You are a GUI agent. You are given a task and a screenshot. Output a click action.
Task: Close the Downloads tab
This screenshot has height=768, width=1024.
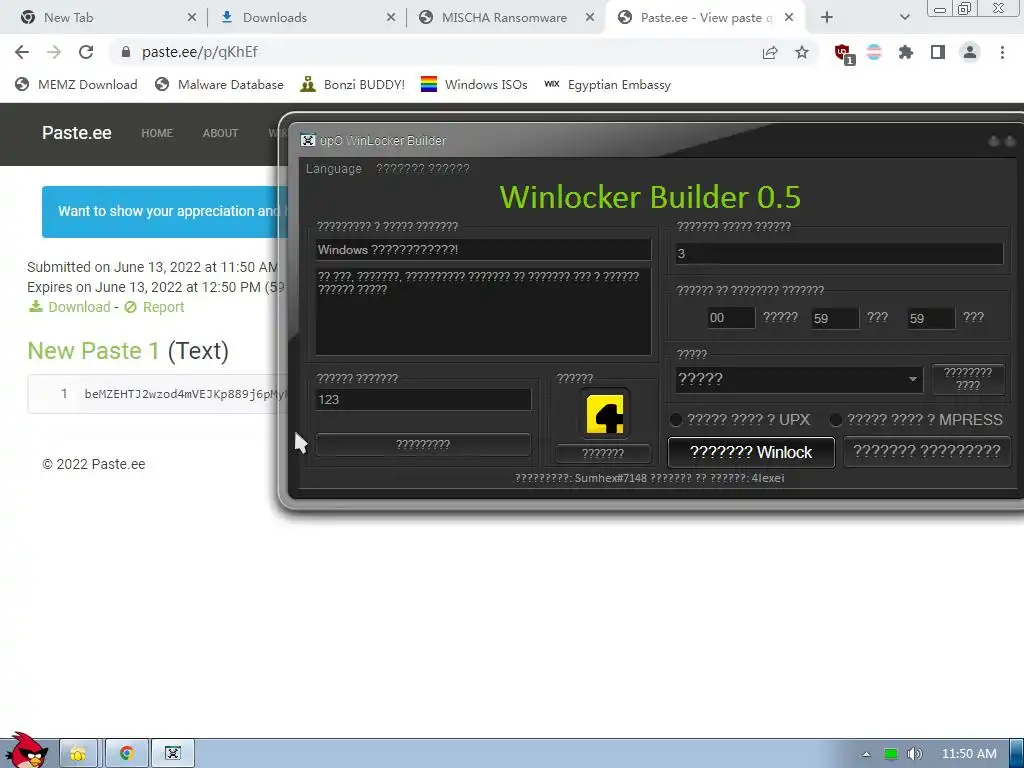point(391,18)
